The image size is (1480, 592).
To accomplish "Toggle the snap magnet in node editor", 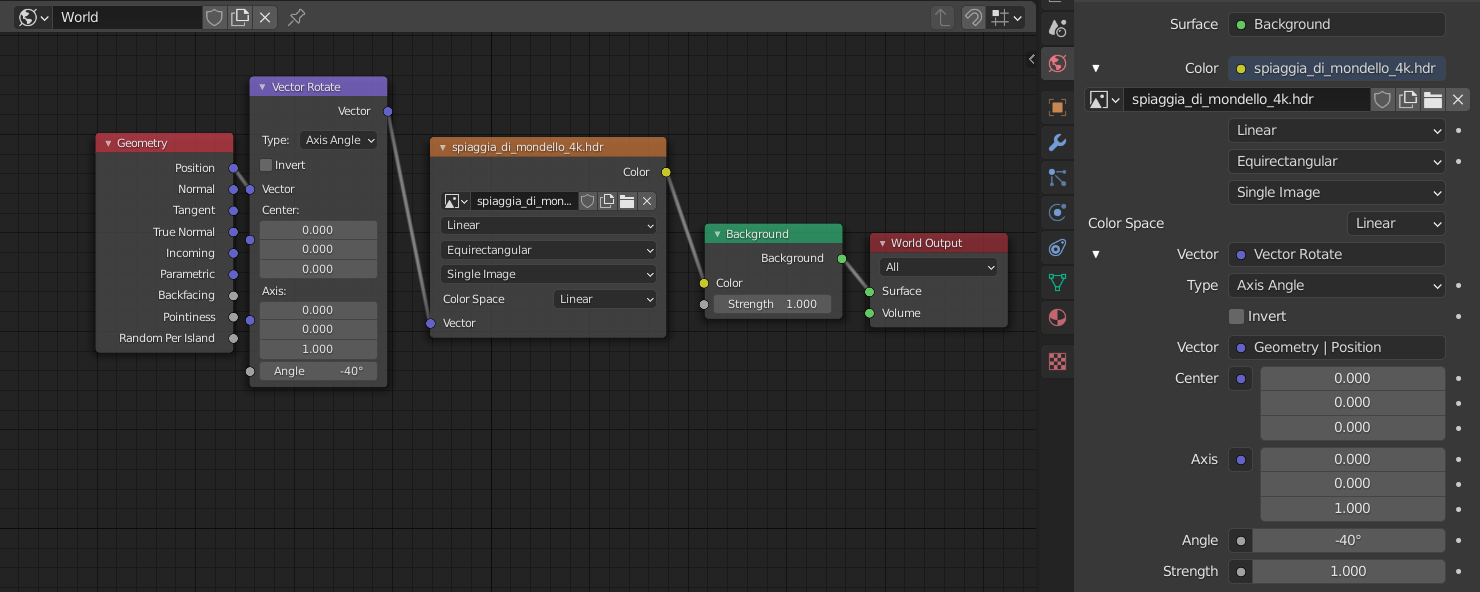I will click(973, 17).
